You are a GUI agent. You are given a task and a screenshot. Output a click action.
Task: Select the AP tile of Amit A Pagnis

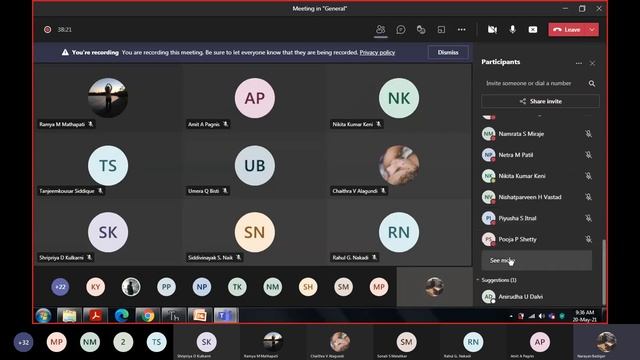click(255, 98)
